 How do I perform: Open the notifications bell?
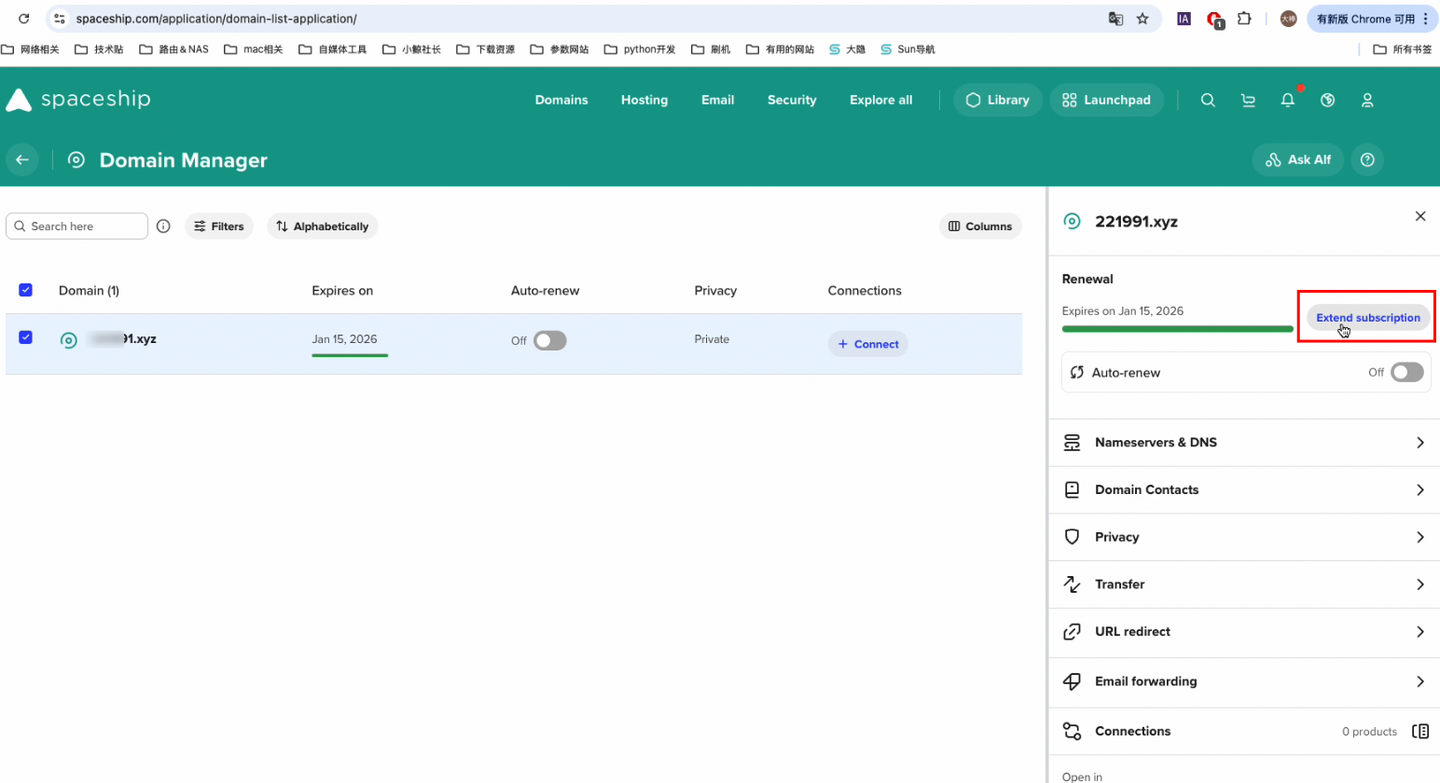(x=1288, y=100)
